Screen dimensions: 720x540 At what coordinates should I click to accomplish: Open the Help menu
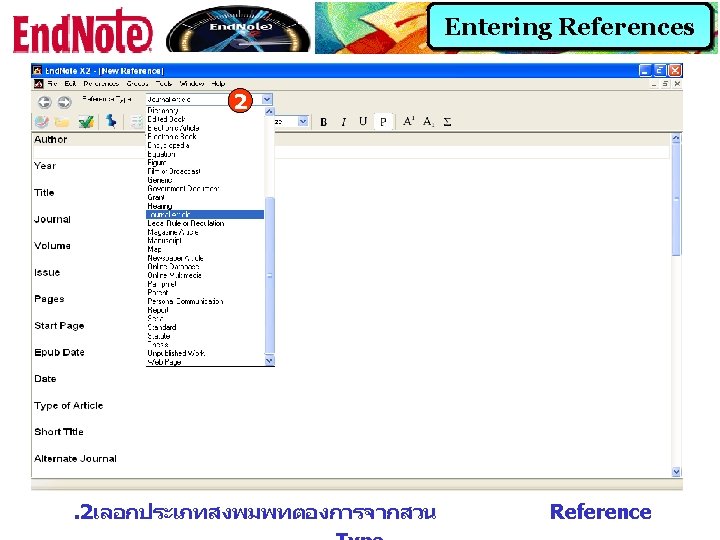click(x=218, y=84)
